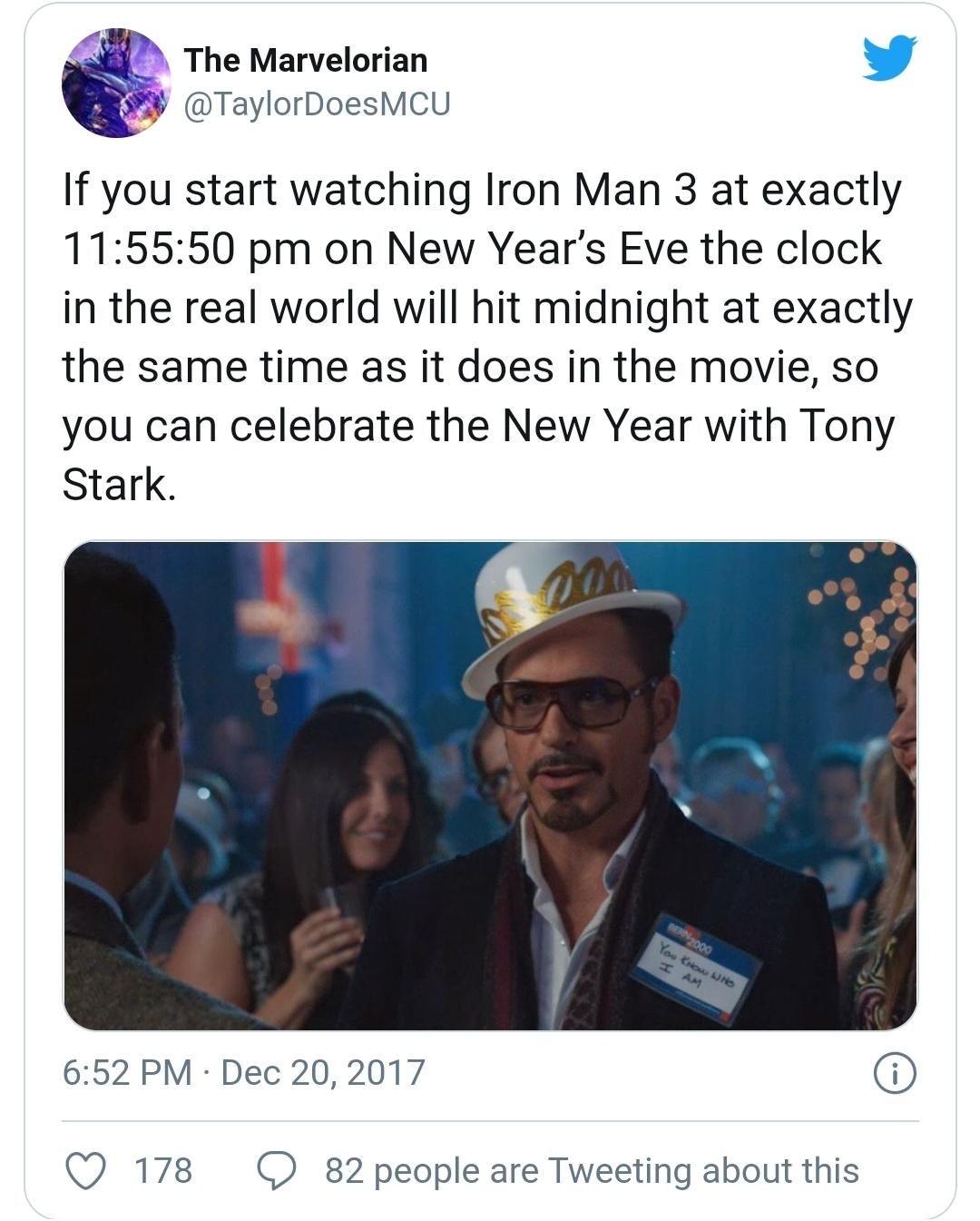Open The Marvelorian's profile avatar
This screenshot has width=980, height=1221.
tap(116, 83)
